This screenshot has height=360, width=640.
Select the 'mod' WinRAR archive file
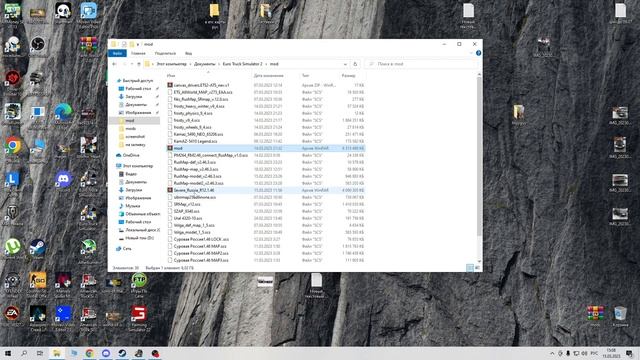tap(265, 148)
